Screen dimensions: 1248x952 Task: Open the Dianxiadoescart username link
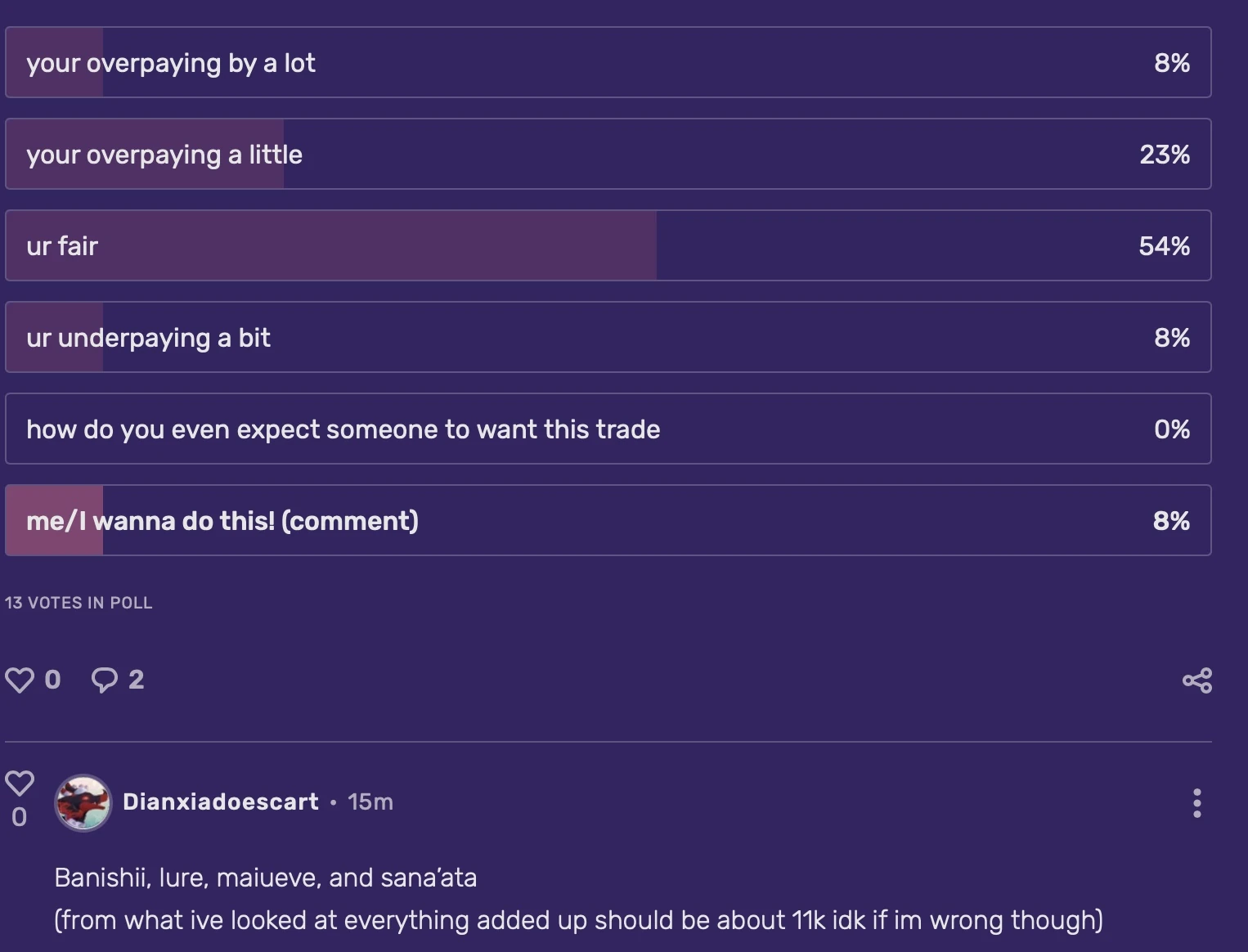click(221, 802)
